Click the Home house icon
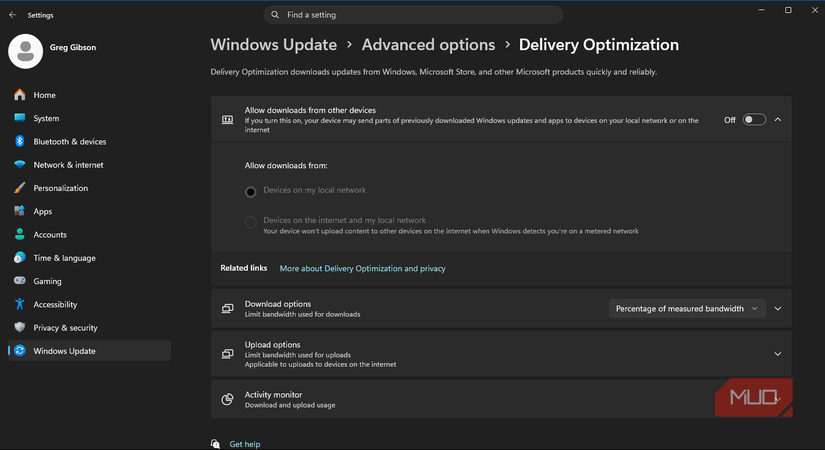 tap(19, 95)
